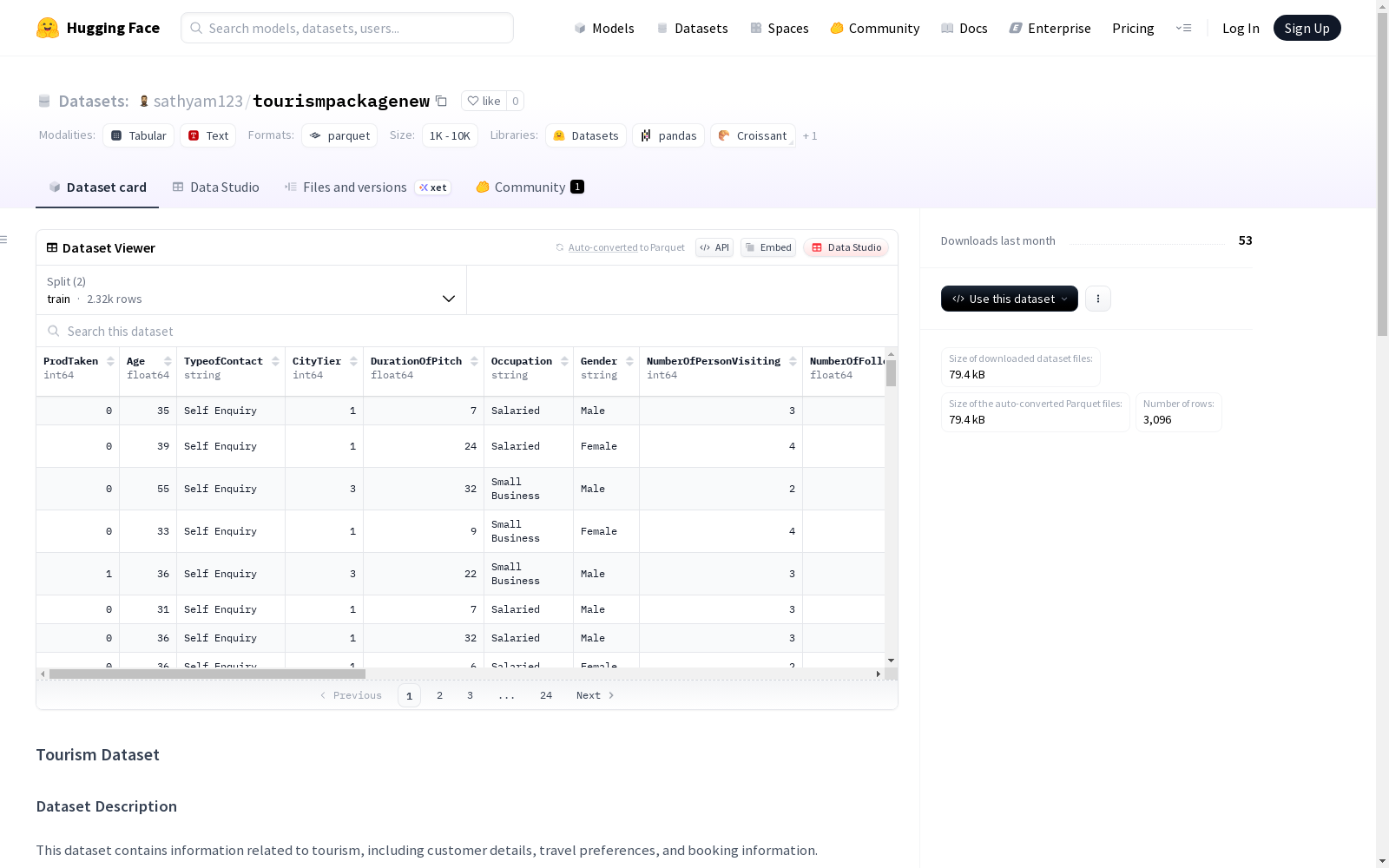Sort the NumberOfPersonVisiting column
Screen dimensions: 1389x868
[x=793, y=361]
